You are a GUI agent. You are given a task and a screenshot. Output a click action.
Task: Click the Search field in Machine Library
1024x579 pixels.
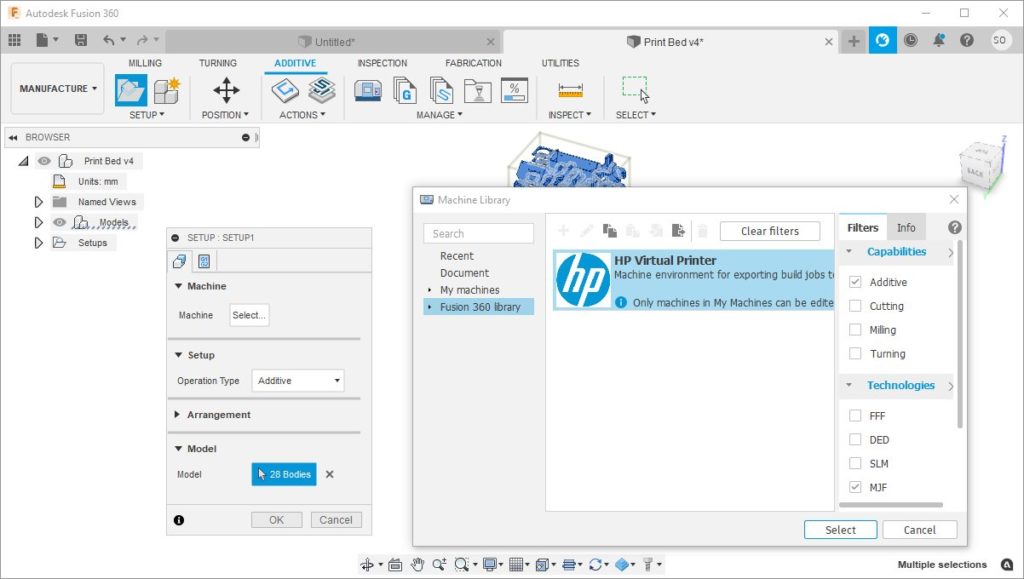[x=478, y=233]
